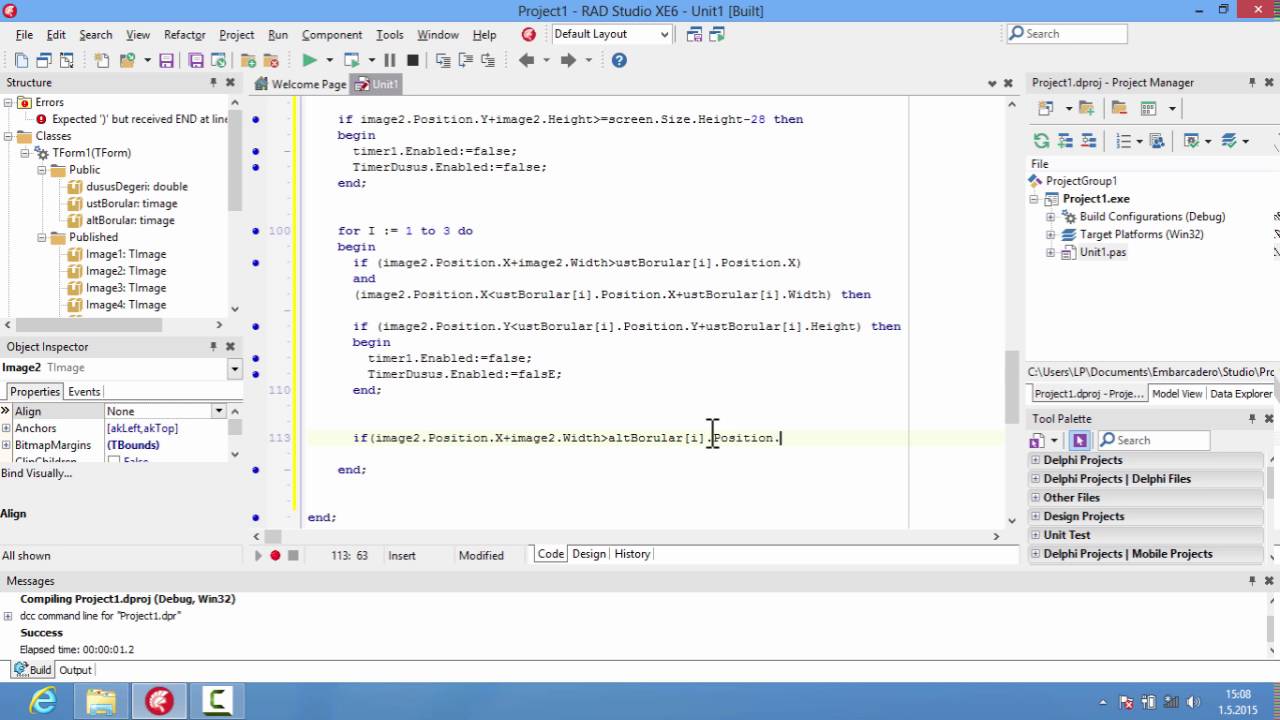Open the Image2 component selector dropdown
Screen dimensions: 1280x720
point(235,368)
